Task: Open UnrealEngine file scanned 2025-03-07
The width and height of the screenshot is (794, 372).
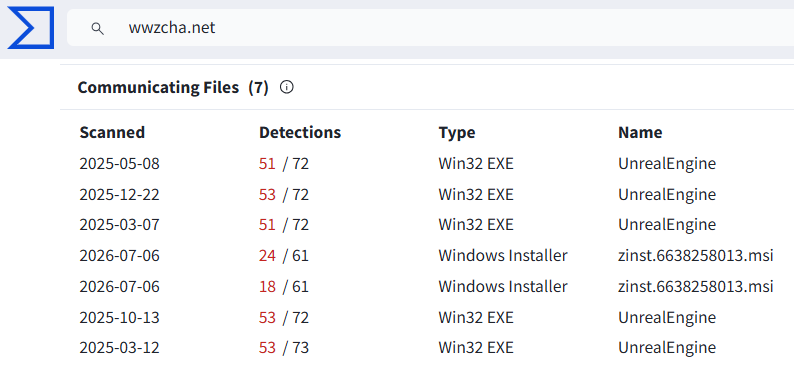Action: 667,225
